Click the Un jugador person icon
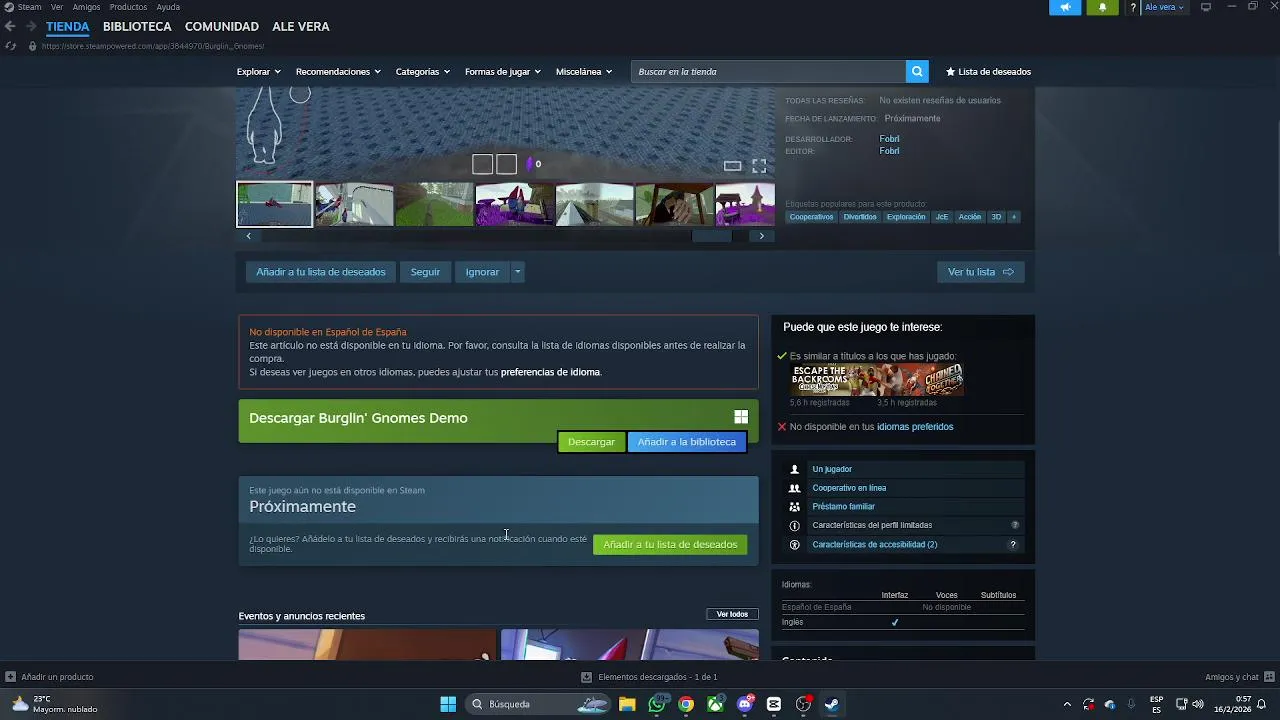 795,469
